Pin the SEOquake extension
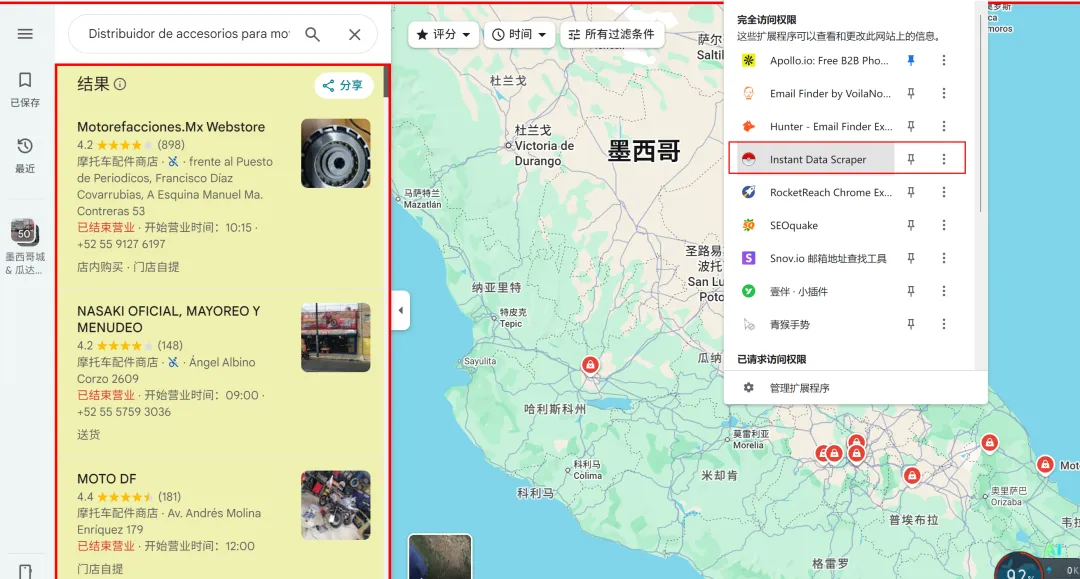Image resolution: width=1080 pixels, height=579 pixels. tap(911, 225)
